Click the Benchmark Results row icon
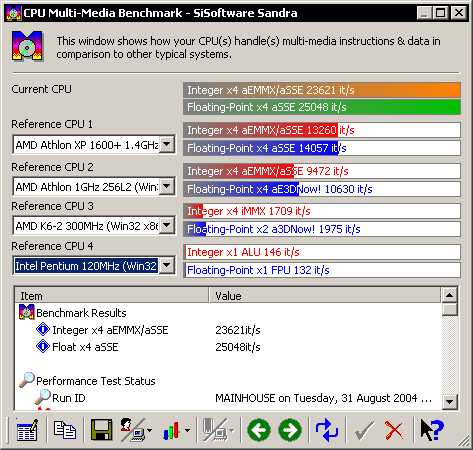473x450 pixels. (26, 312)
